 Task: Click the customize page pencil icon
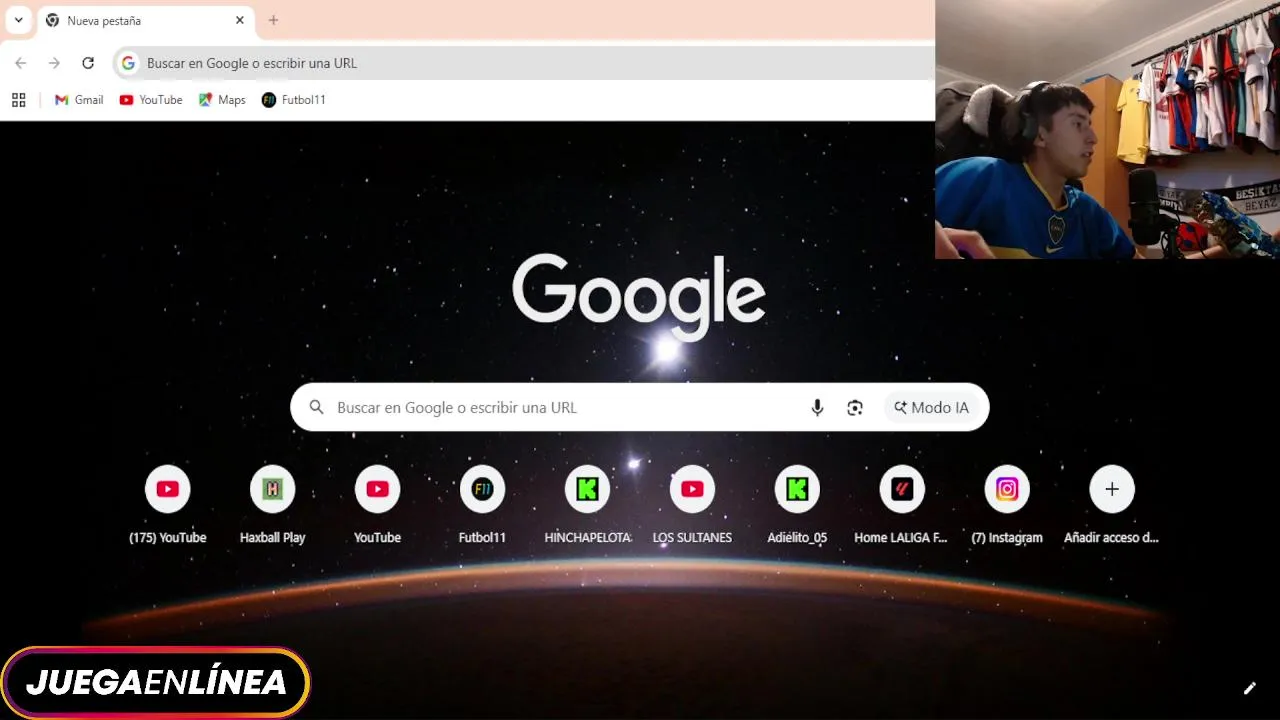[1249, 688]
